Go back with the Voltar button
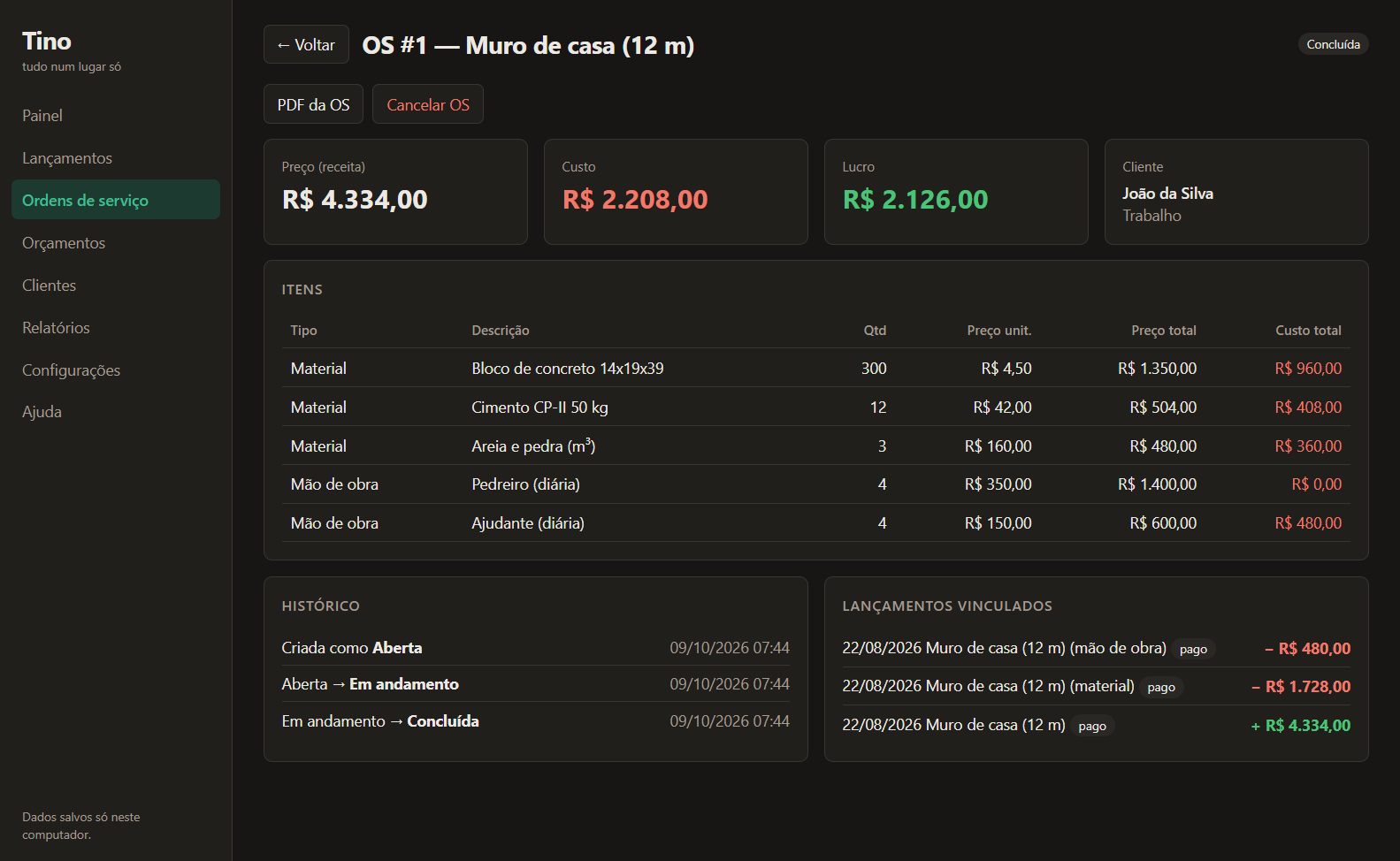 click(306, 44)
